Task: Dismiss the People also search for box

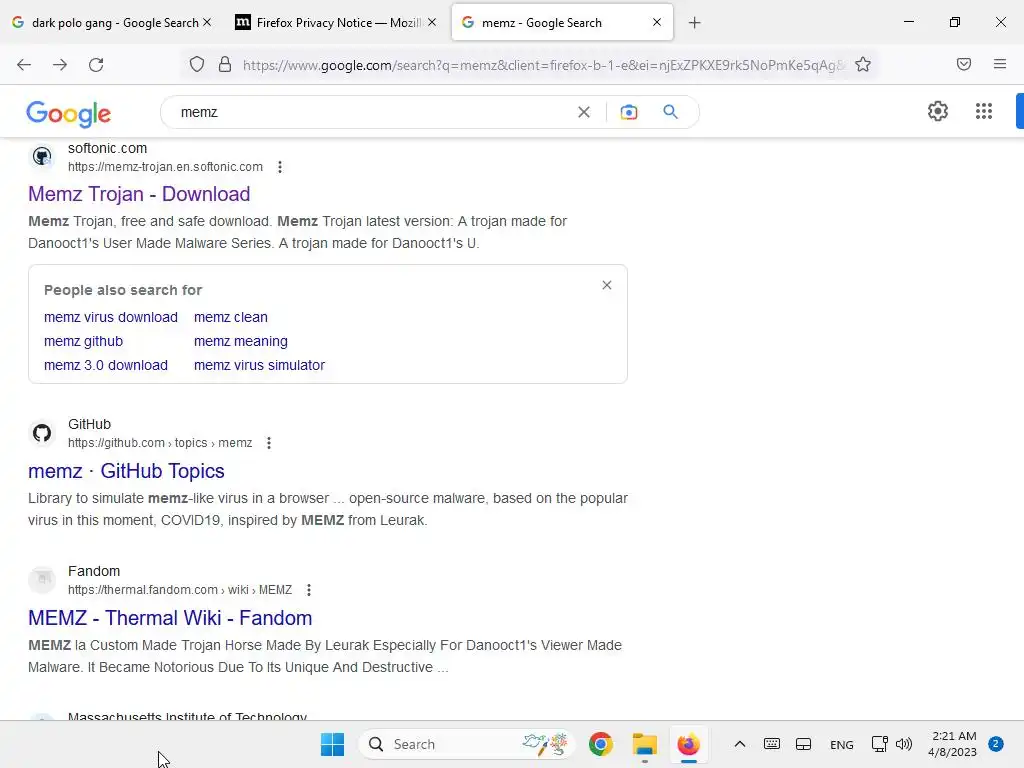Action: pos(607,285)
